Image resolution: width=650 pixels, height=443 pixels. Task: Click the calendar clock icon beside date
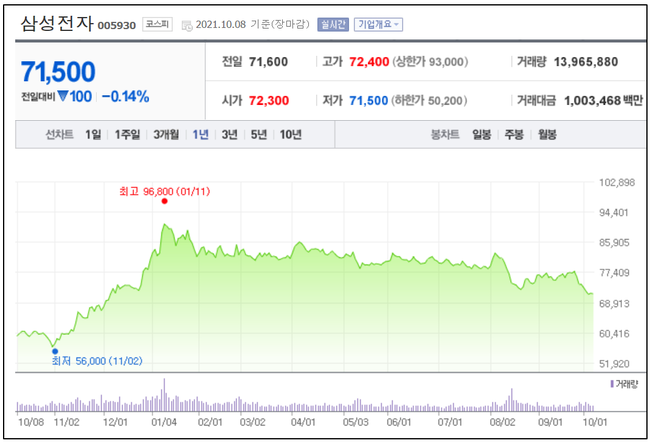click(187, 26)
